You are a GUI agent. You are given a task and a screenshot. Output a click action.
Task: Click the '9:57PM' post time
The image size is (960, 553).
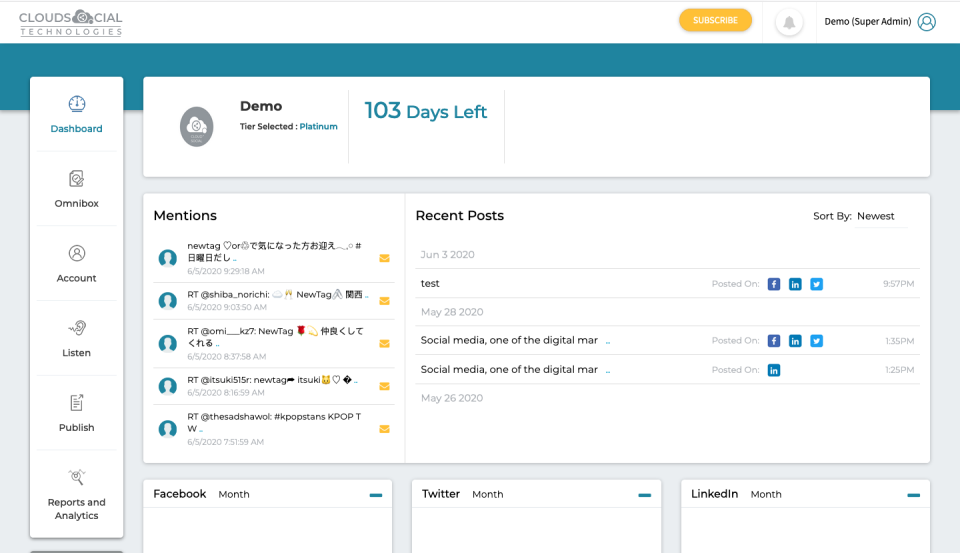pyautogui.click(x=898, y=284)
